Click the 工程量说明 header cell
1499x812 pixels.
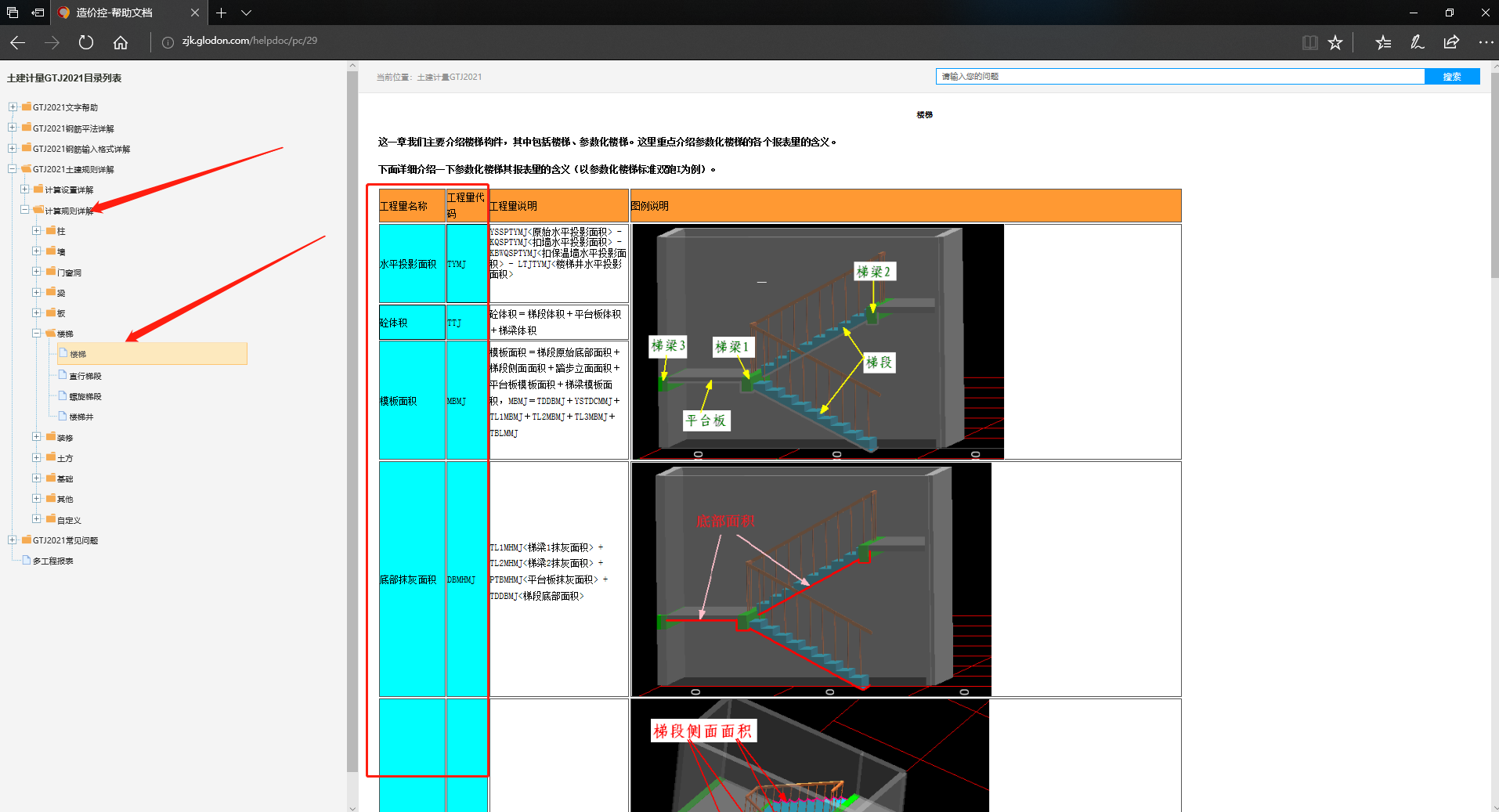coord(558,206)
